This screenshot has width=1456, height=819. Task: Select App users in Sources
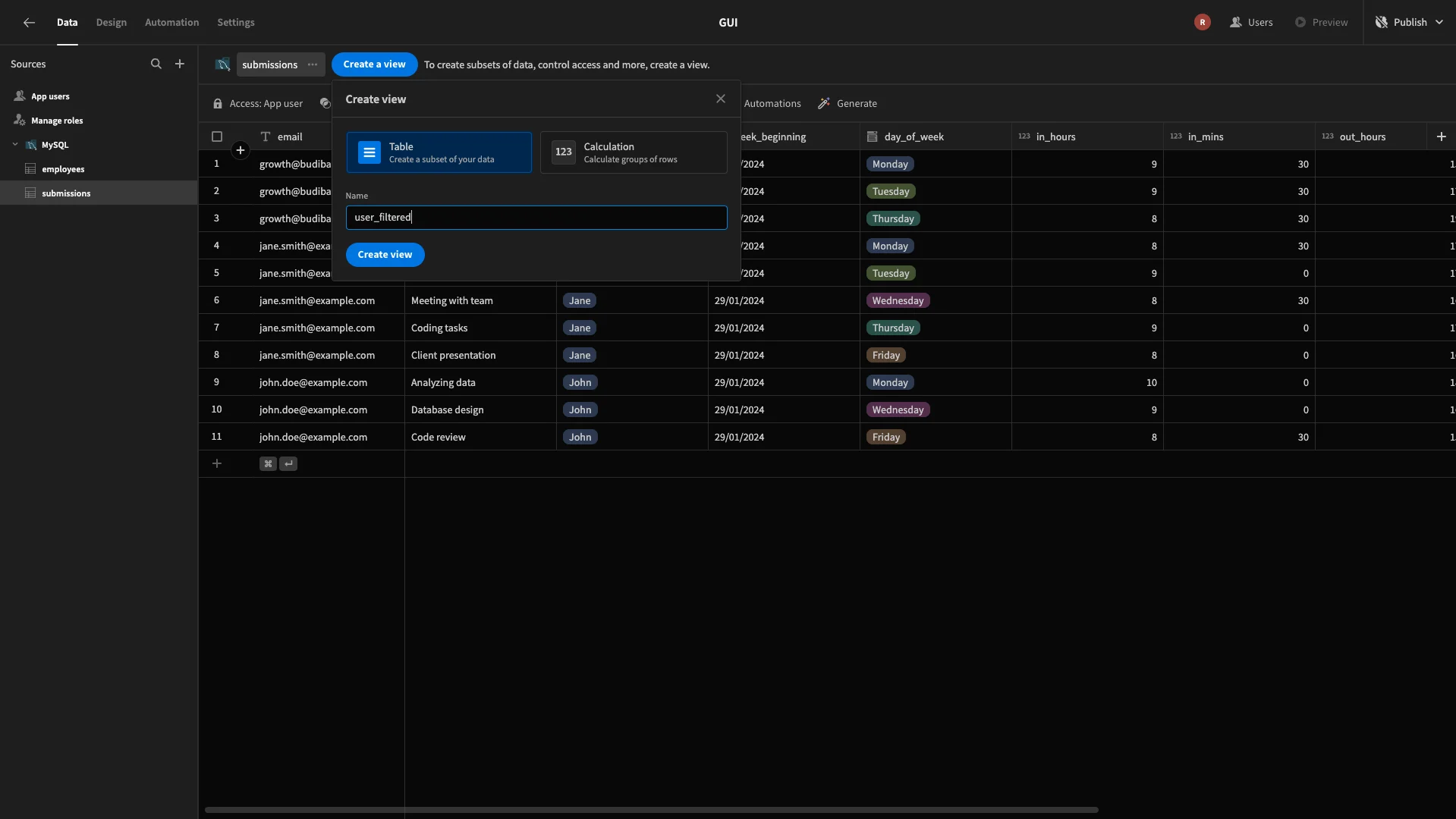pos(50,96)
